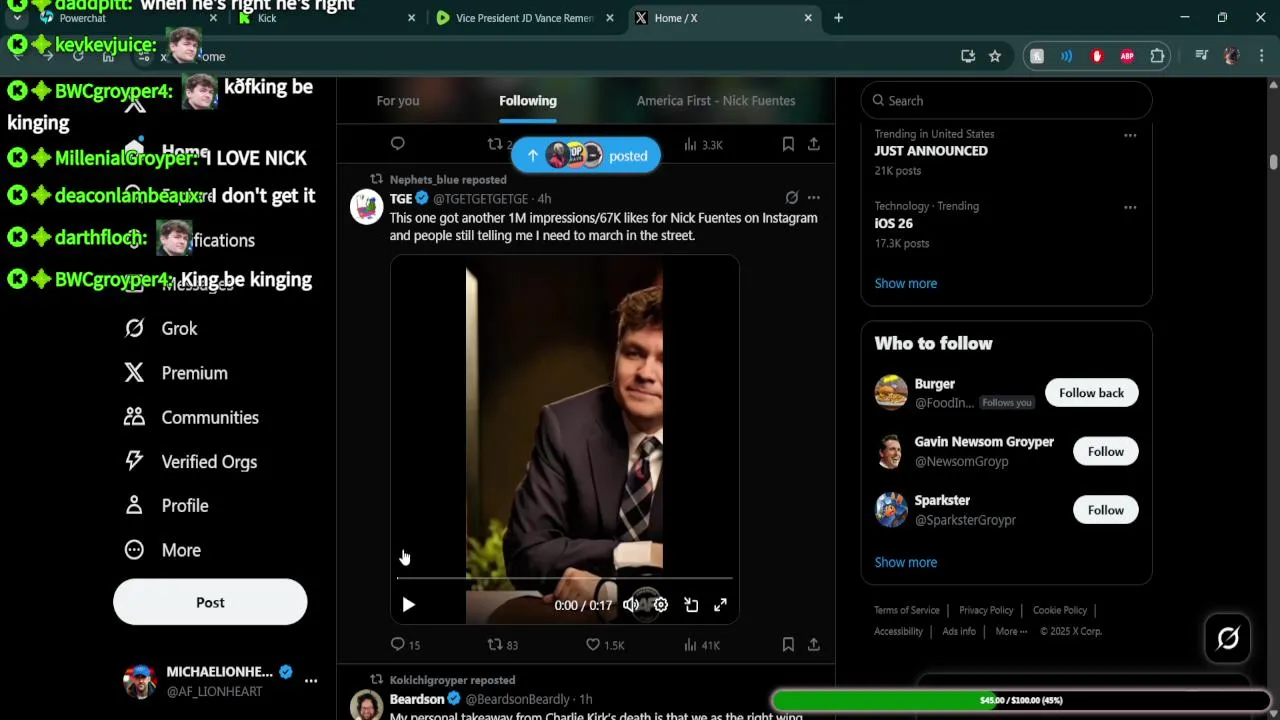The image size is (1280, 720).
Task: Open America First - Nick Fuentes tab
Action: click(x=716, y=101)
